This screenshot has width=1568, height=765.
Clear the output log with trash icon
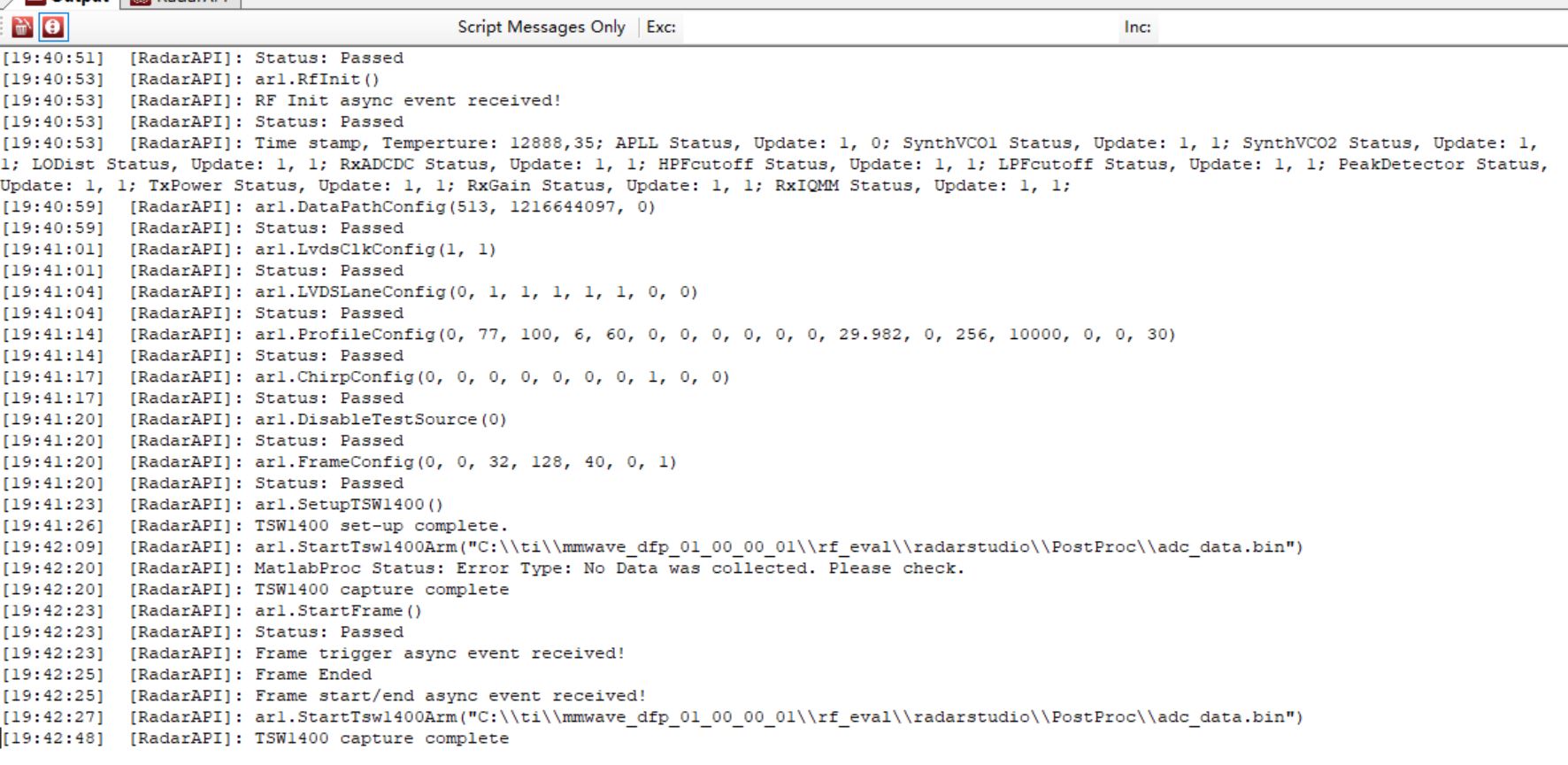[23, 27]
